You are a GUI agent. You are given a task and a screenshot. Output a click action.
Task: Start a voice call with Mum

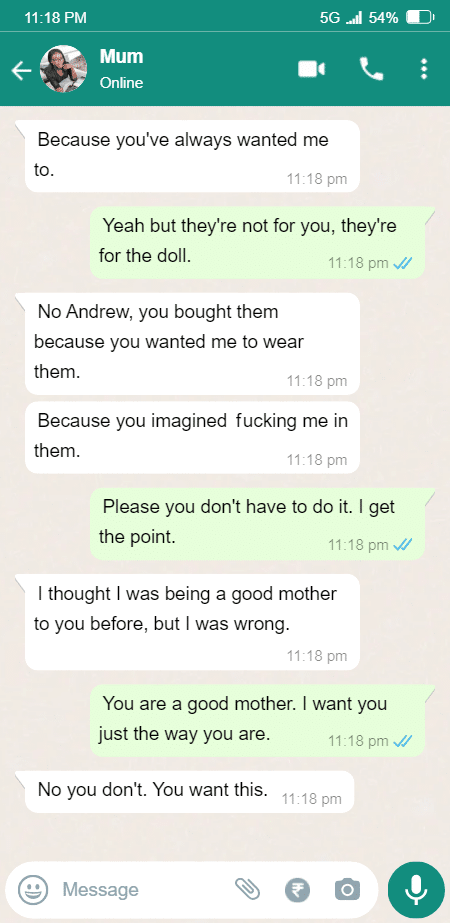[x=372, y=69]
